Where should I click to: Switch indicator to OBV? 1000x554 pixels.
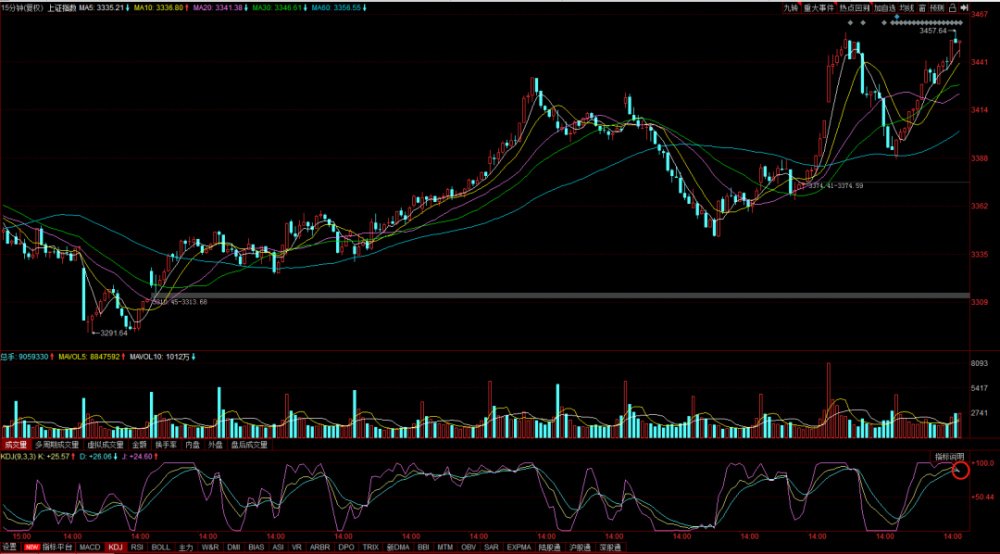469,547
